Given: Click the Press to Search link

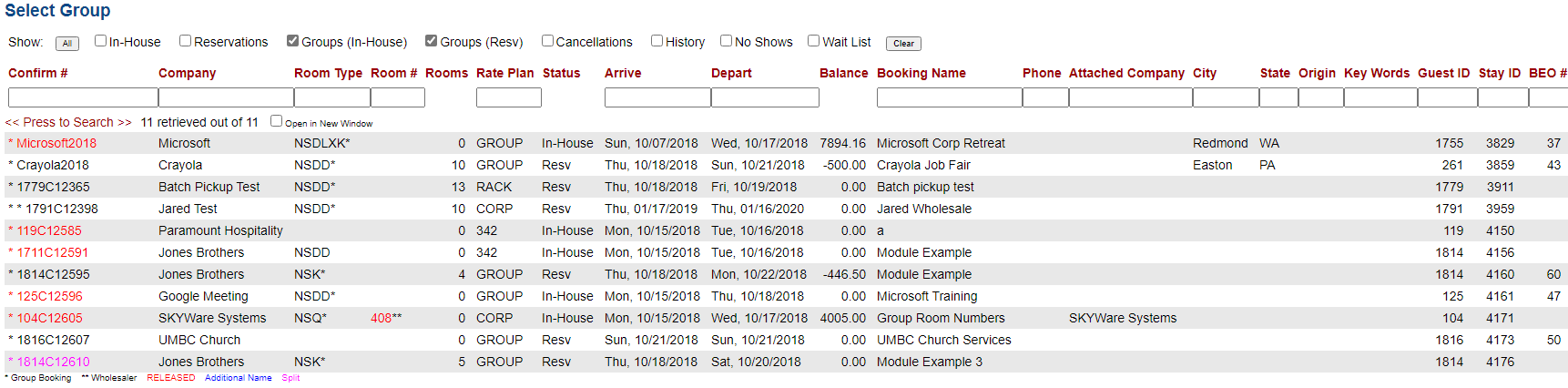Looking at the screenshot, I should tap(68, 122).
